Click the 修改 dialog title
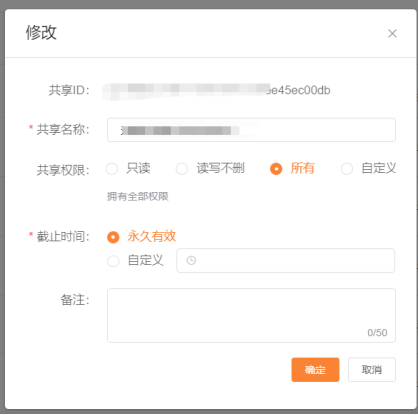 click(x=41, y=33)
